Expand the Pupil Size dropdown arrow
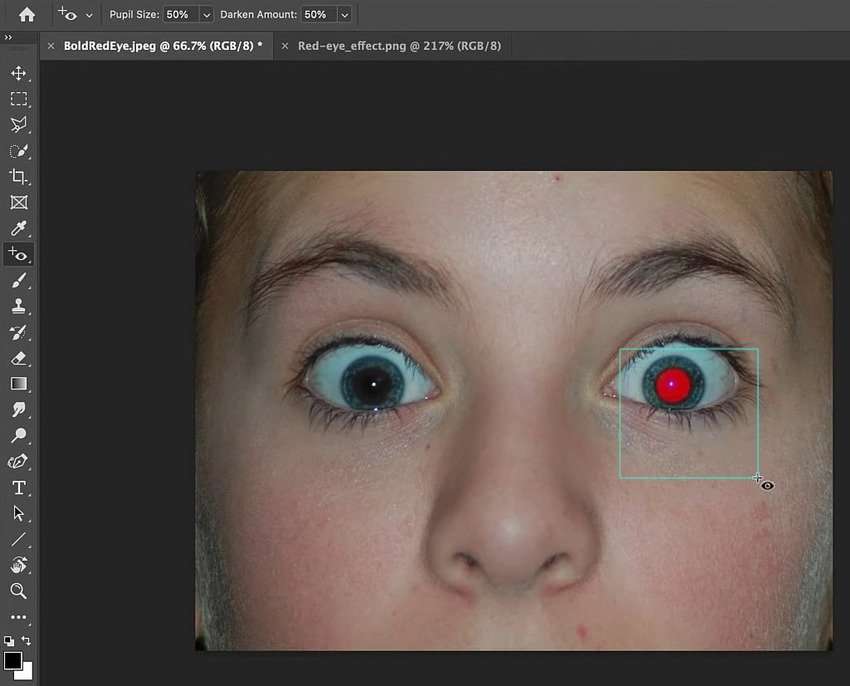 pos(207,15)
